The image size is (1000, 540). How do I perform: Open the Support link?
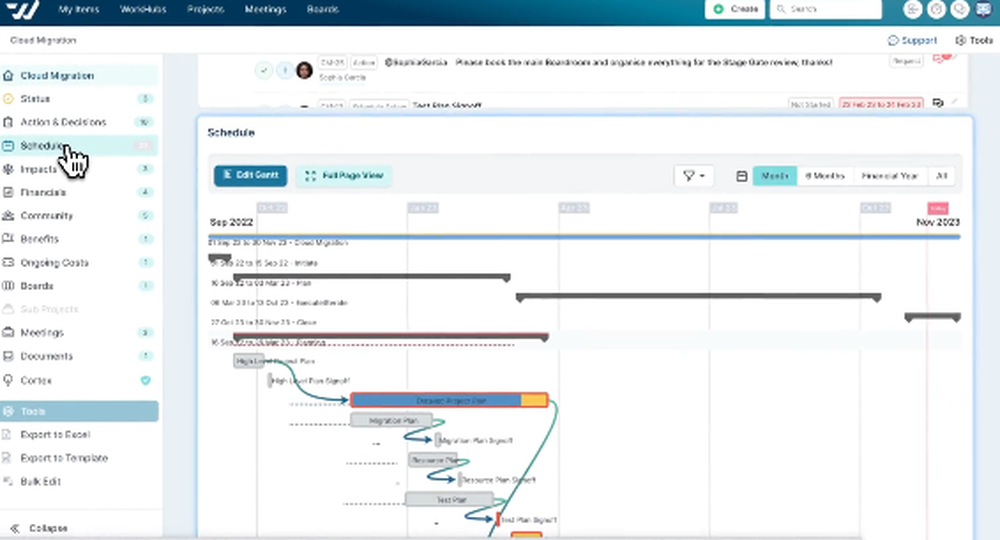click(912, 40)
